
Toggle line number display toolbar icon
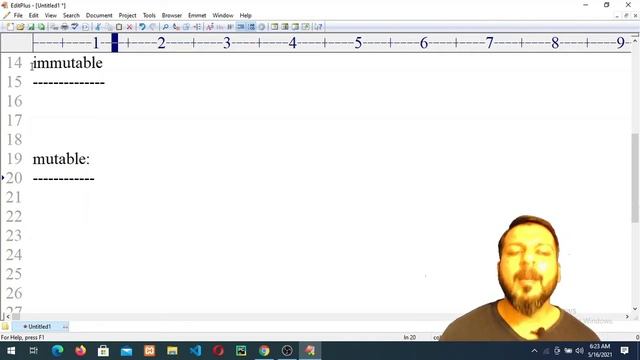tap(251, 27)
